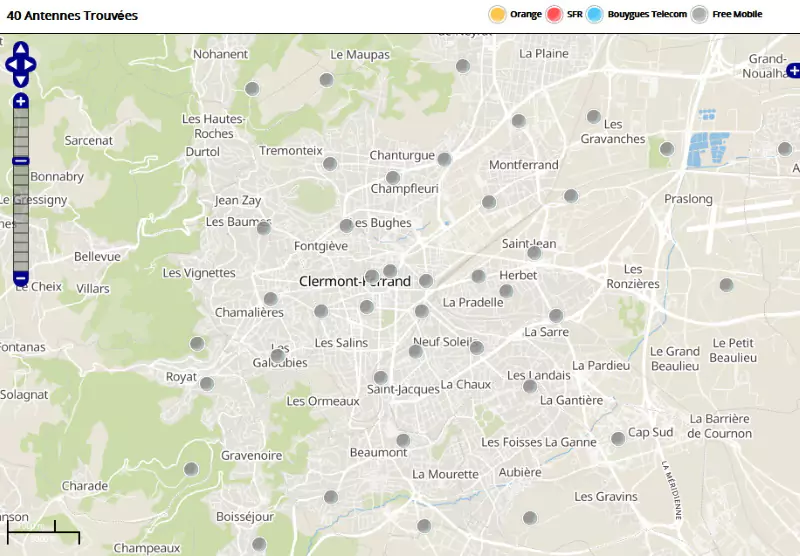Zoom out with the bottom minus button

pyautogui.click(x=21, y=278)
